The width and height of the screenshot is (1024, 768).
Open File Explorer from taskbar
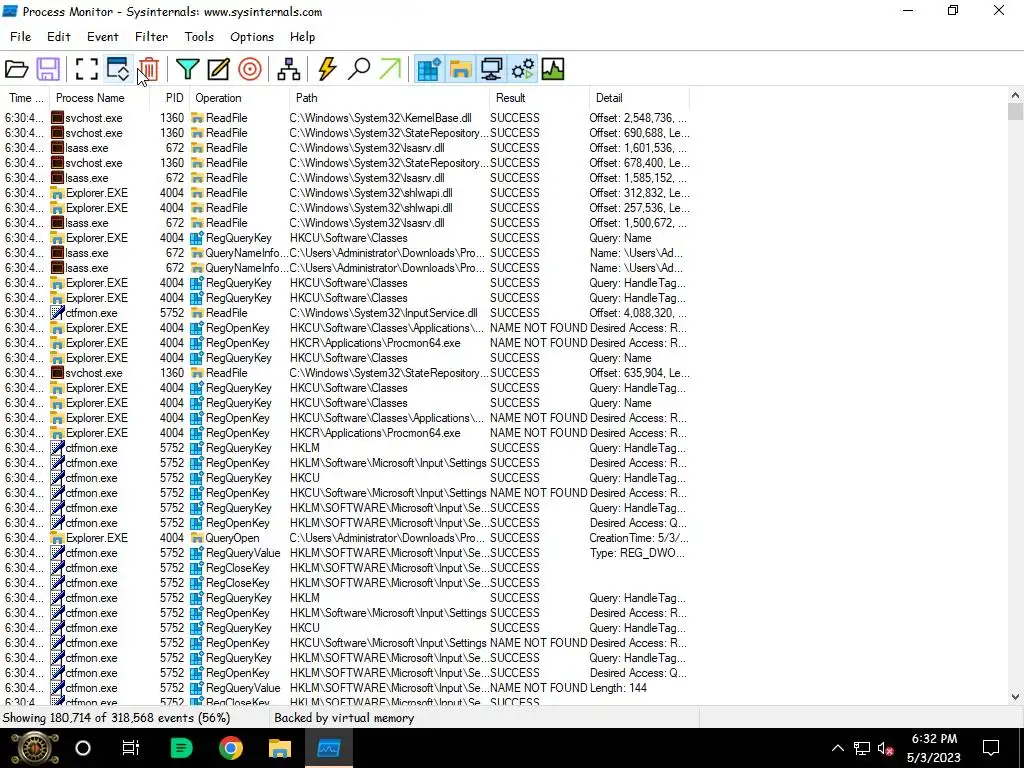coord(280,748)
